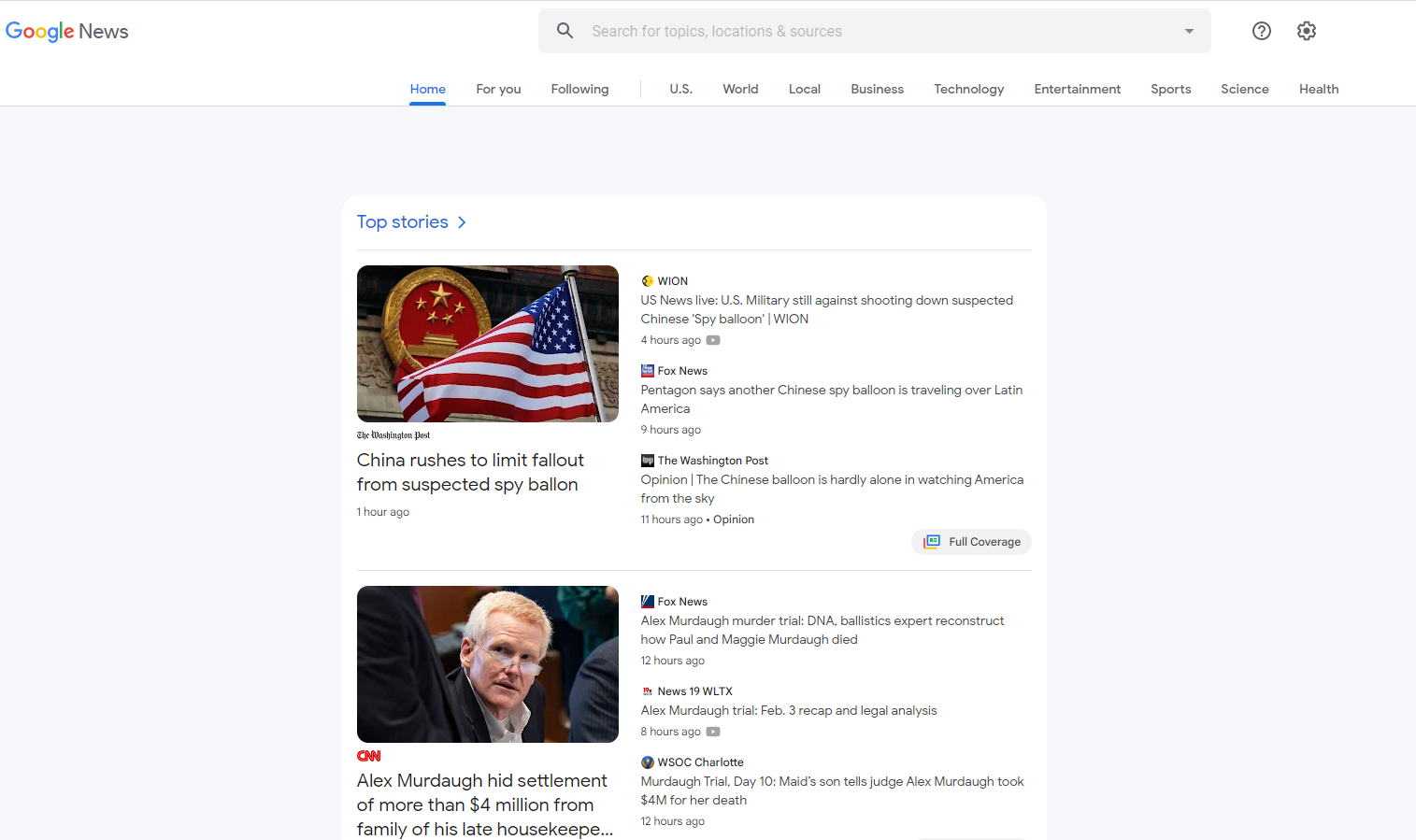
Task: Click the search magnifier icon
Action: coord(565,30)
